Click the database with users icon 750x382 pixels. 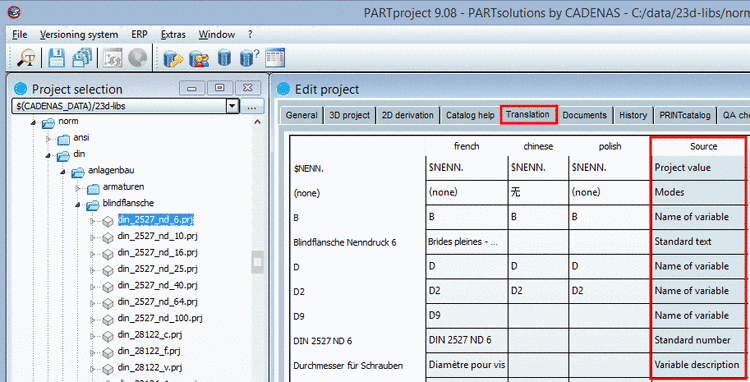199,58
